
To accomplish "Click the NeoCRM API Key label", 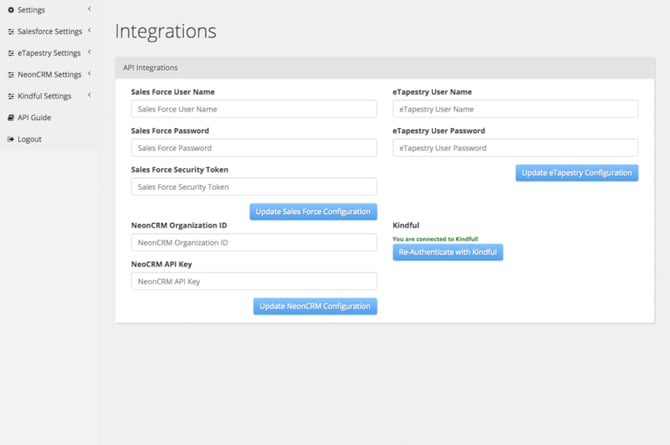I will point(162,264).
